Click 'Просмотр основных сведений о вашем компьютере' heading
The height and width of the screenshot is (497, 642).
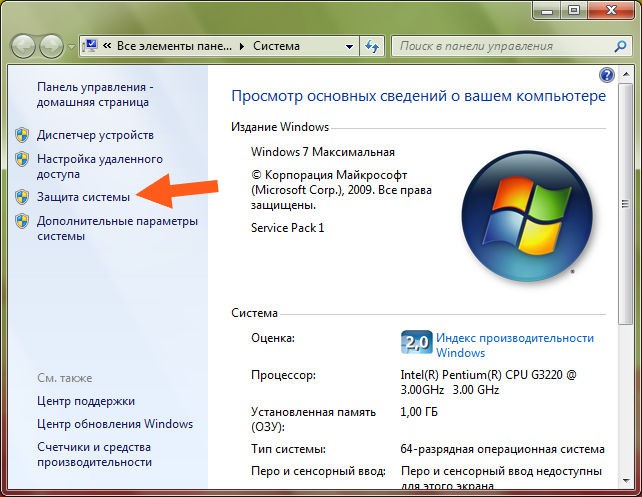point(418,97)
